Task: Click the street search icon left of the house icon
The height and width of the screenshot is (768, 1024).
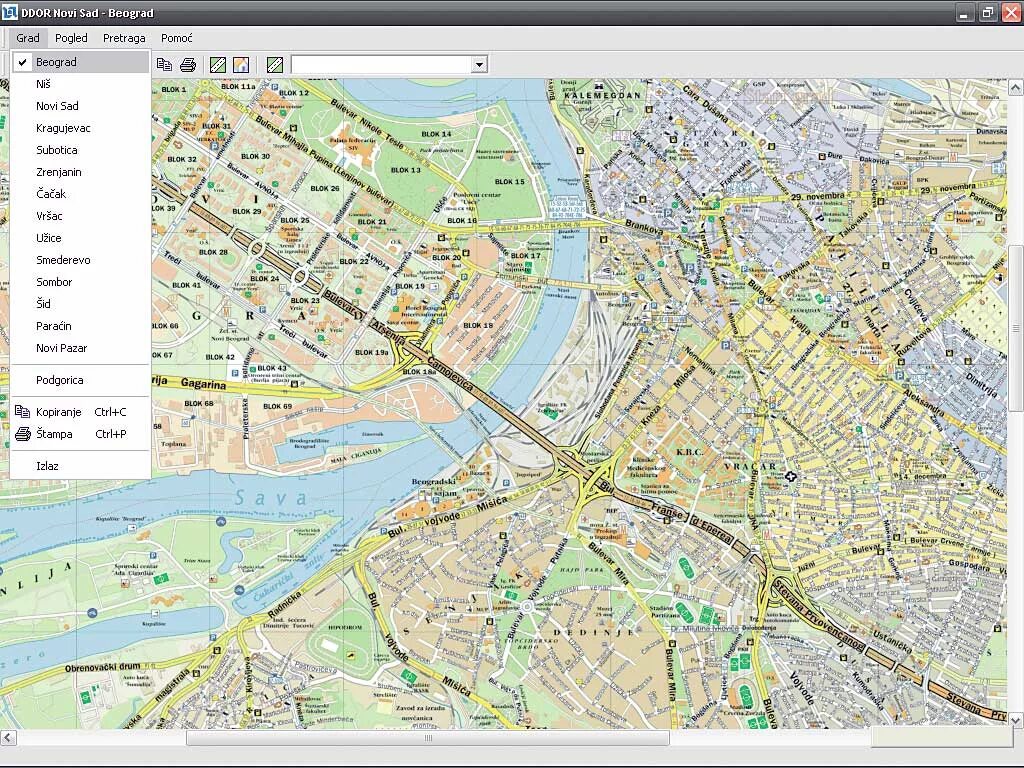Action: 218,64
